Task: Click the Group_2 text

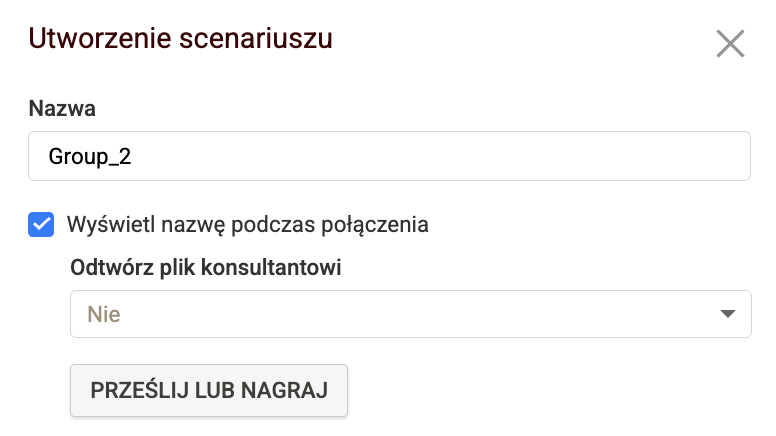Action: (89, 157)
